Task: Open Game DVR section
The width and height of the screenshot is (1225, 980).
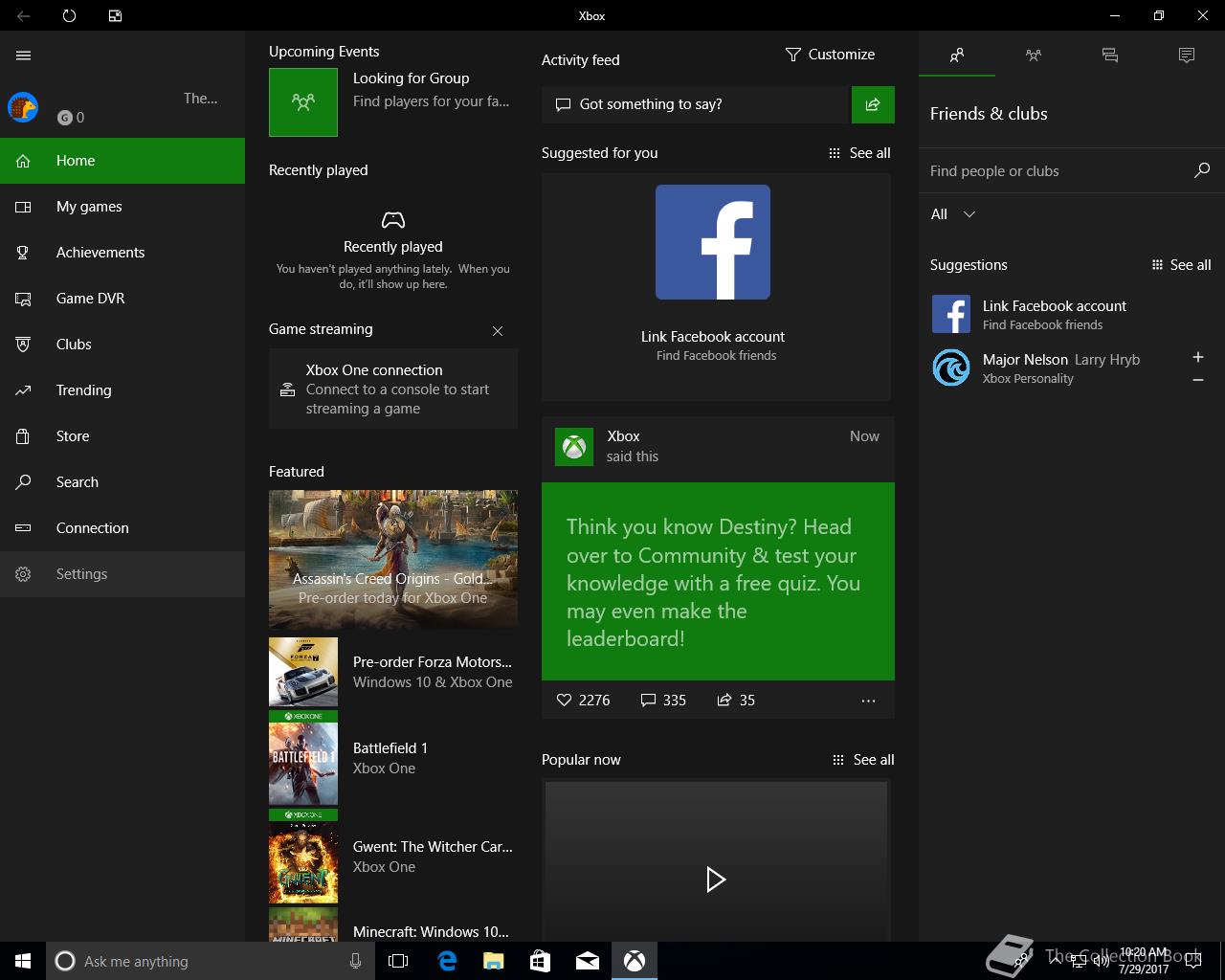Action: [x=122, y=299]
